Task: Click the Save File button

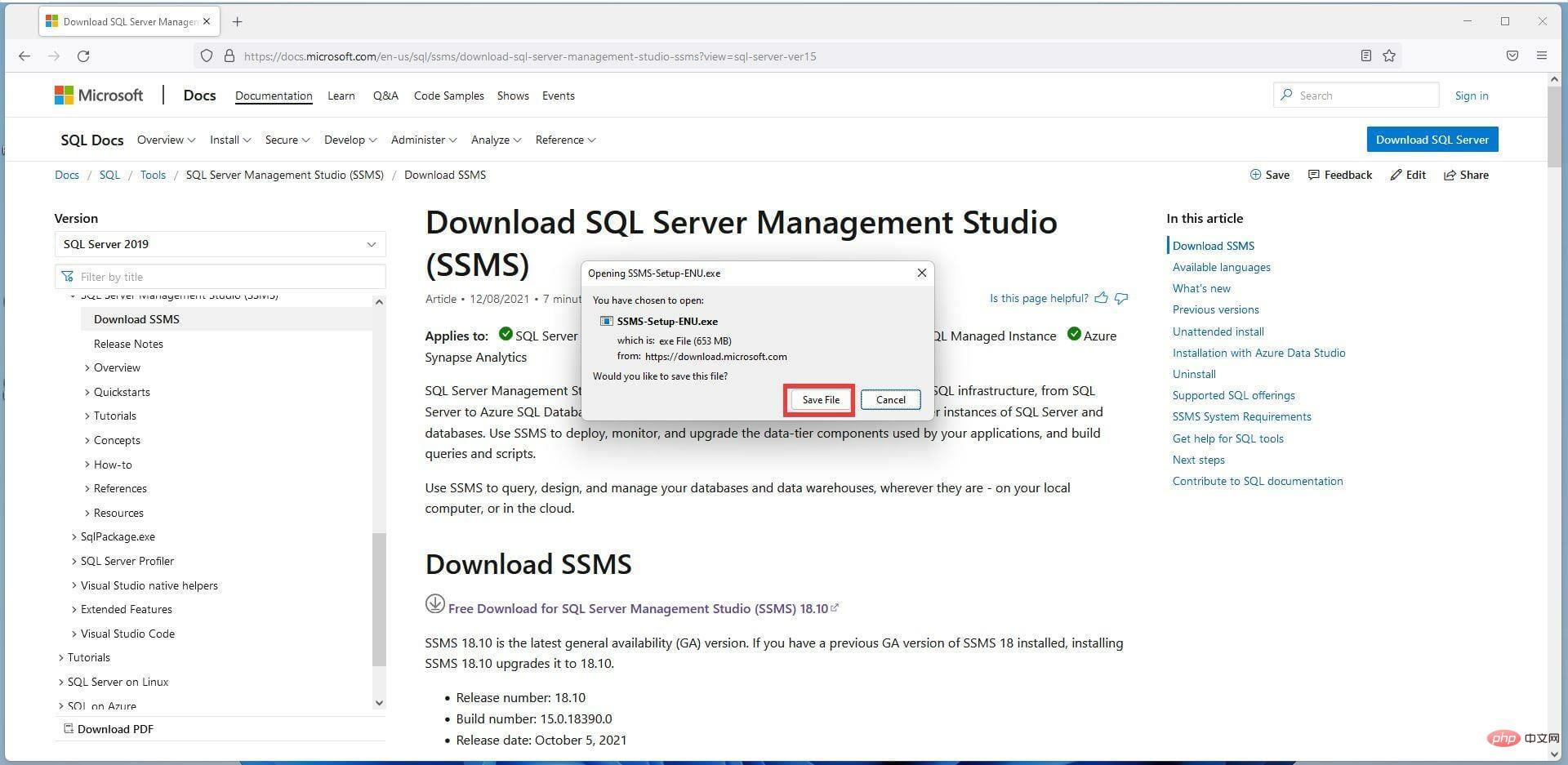Action: click(x=820, y=400)
